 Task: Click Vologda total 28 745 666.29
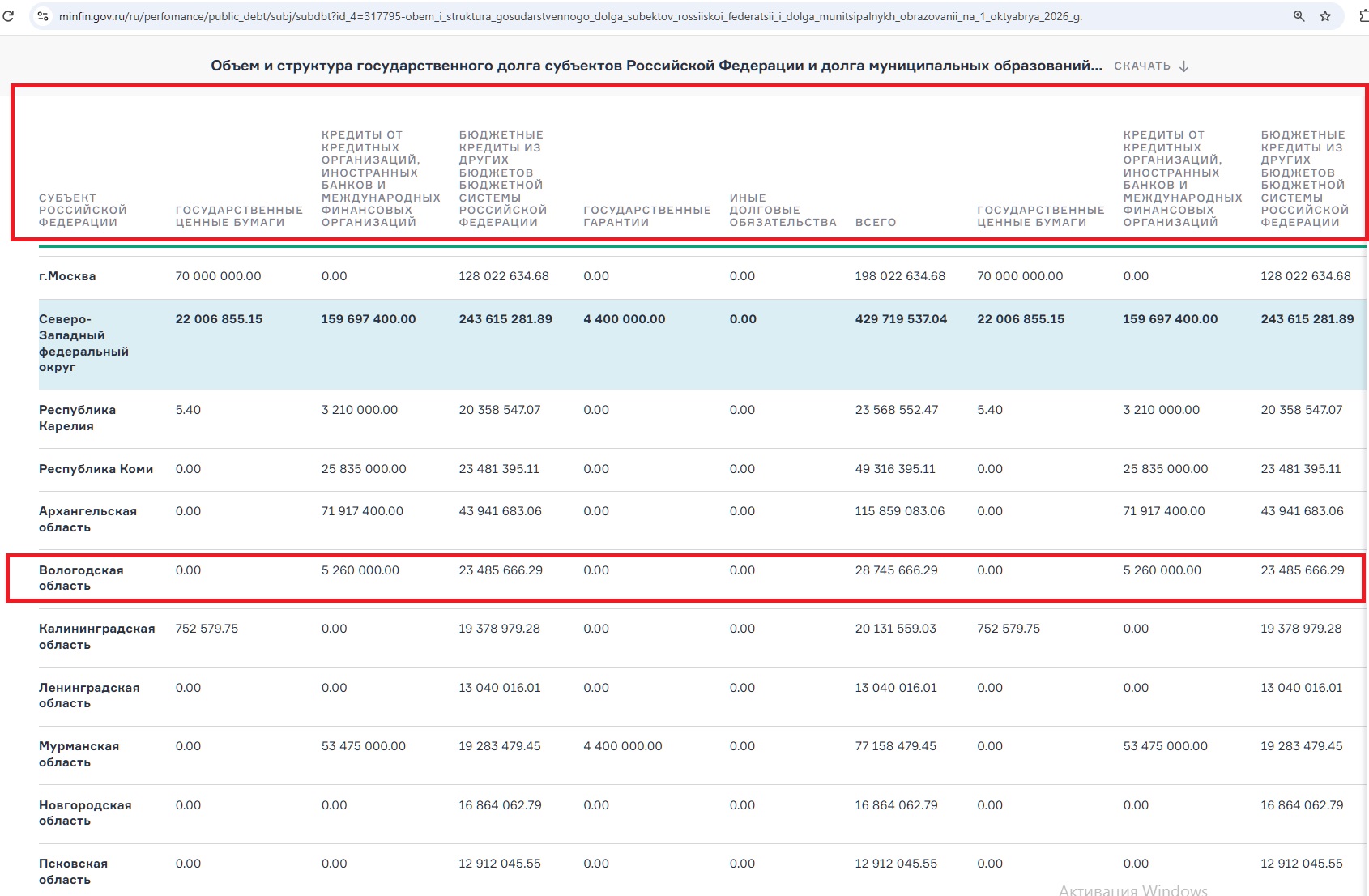(896, 570)
